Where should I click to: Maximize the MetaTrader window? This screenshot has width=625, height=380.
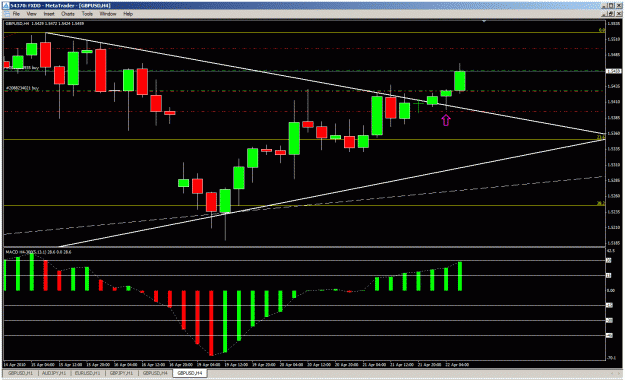click(611, 6)
